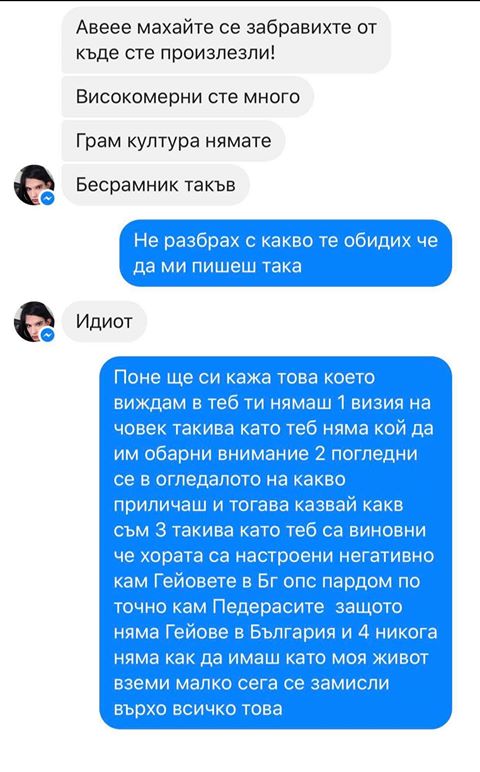Click Messenger badge on the lower avatar
This screenshot has height=772, width=480.
coord(47,335)
